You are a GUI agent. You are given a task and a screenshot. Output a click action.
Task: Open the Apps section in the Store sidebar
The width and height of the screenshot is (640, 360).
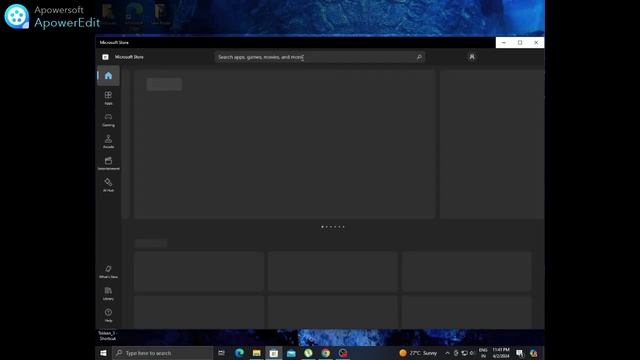coord(108,98)
